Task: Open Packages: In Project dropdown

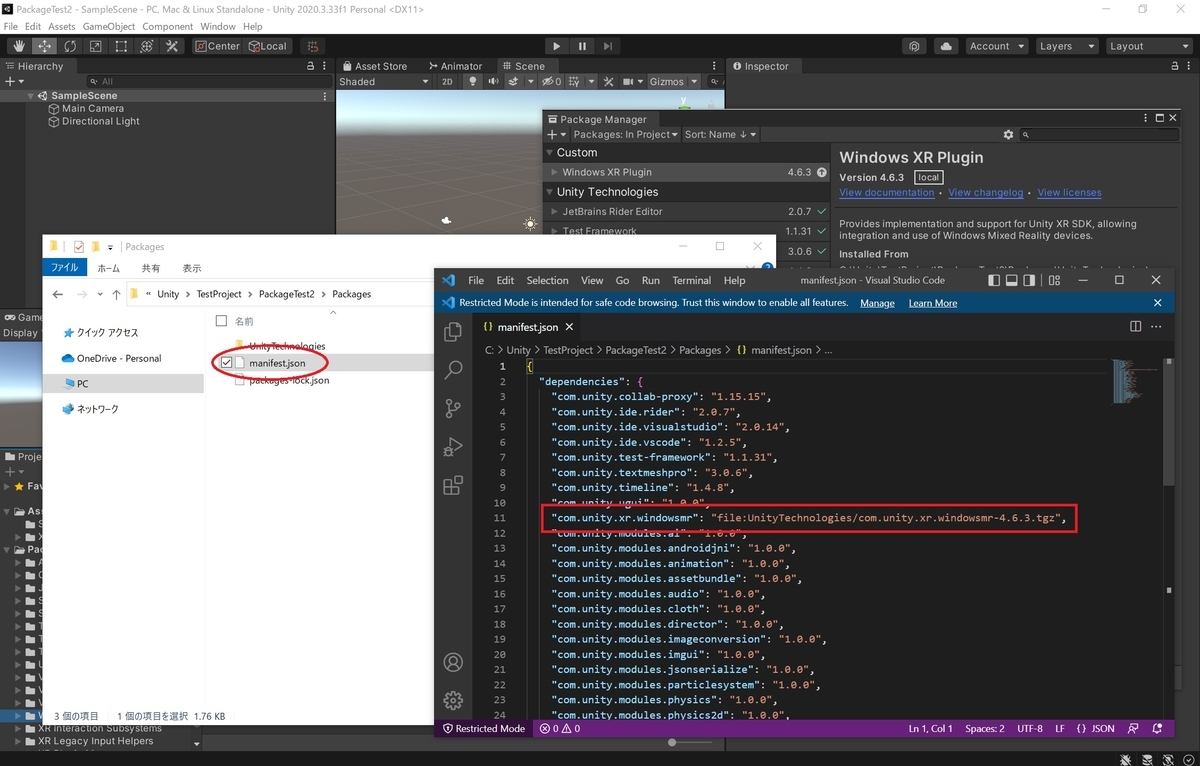Action: click(625, 134)
